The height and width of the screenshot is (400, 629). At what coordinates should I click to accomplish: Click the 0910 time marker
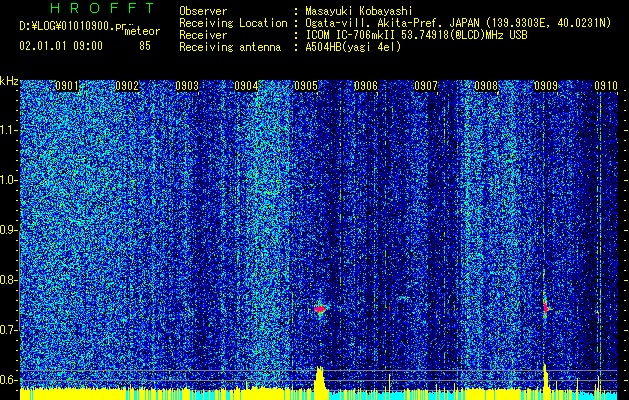(x=606, y=86)
